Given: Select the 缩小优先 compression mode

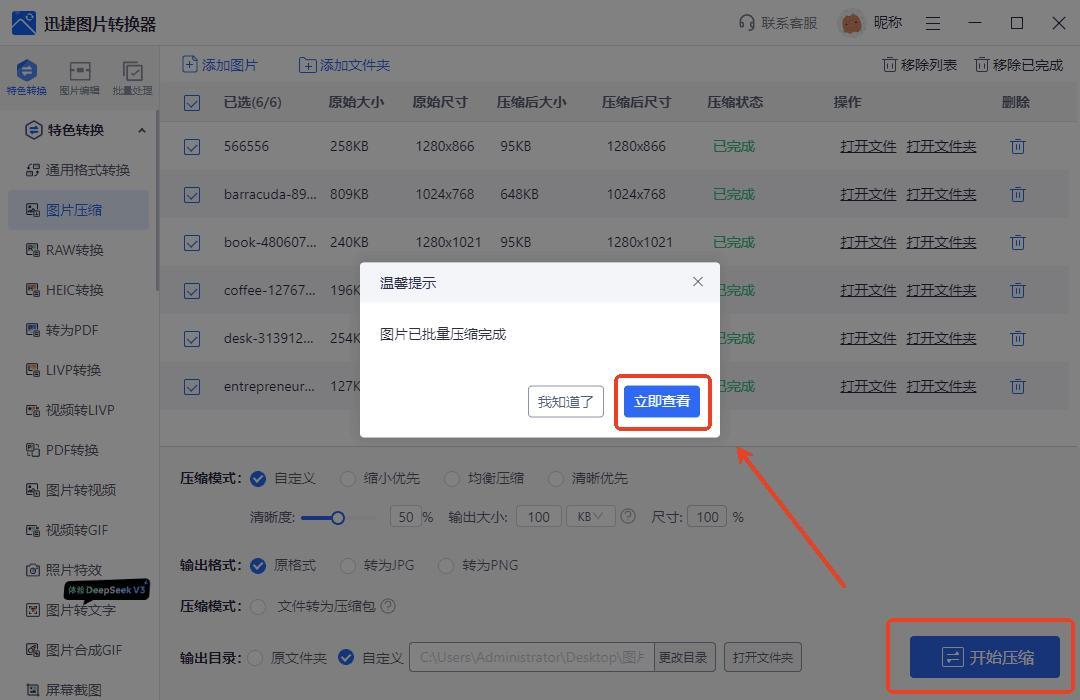Looking at the screenshot, I should pos(348,479).
